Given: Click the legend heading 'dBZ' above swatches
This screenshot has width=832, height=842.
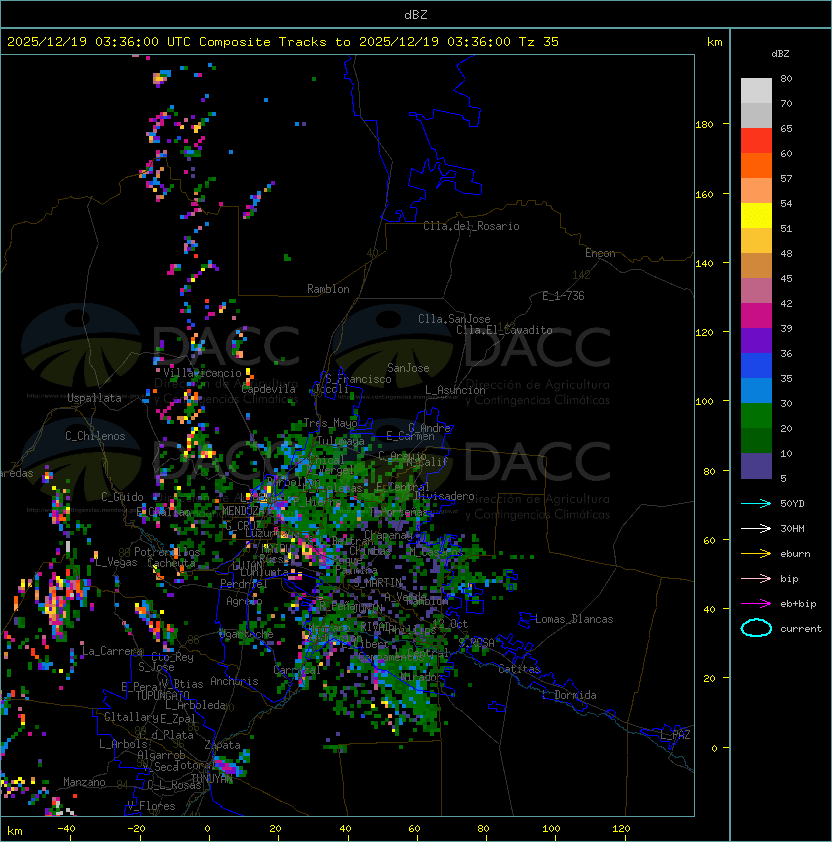Looking at the screenshot, I should click(x=780, y=54).
